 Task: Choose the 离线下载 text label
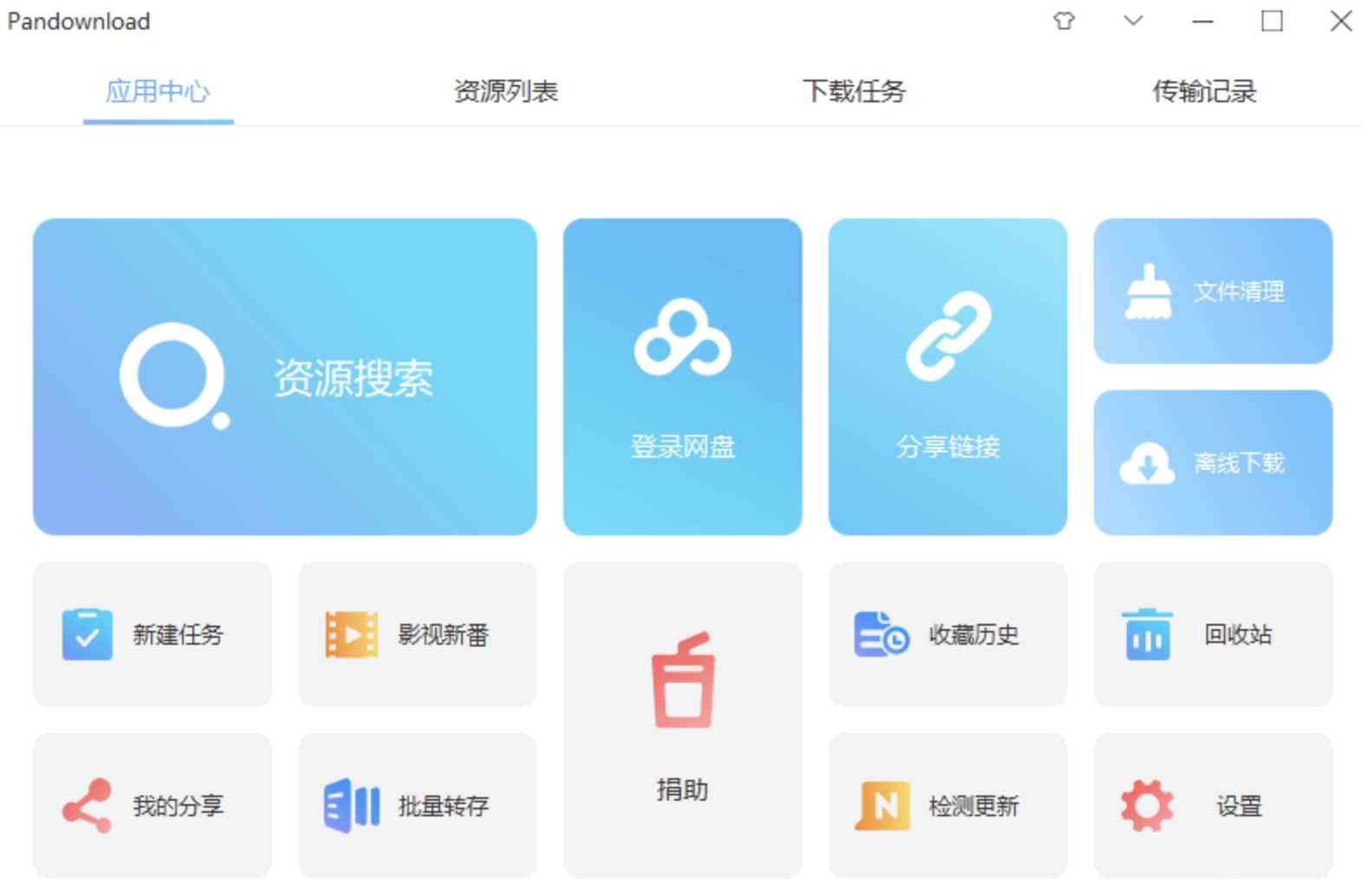point(1239,464)
